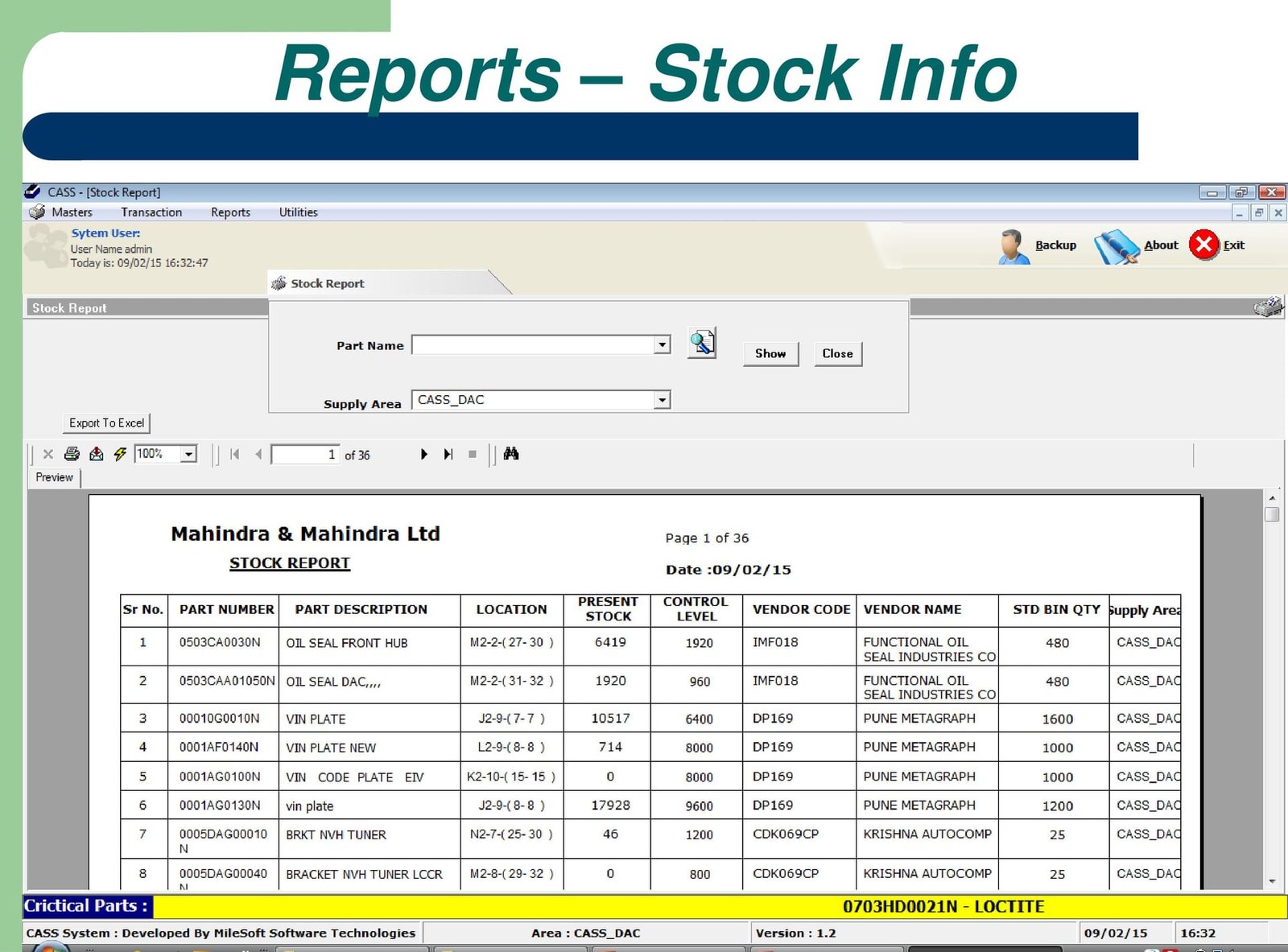Go to next page arrow
Image resolution: width=1288 pixels, height=952 pixels.
click(x=424, y=454)
